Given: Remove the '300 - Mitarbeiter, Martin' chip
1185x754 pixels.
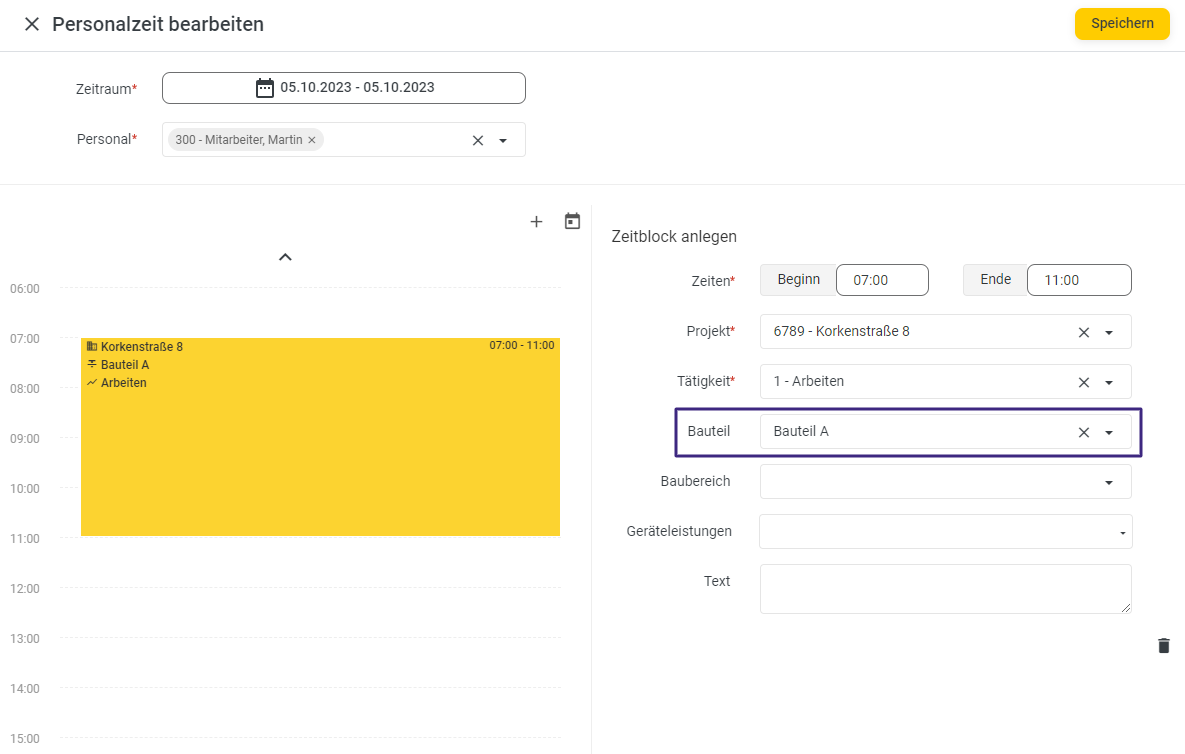Looking at the screenshot, I should [311, 140].
